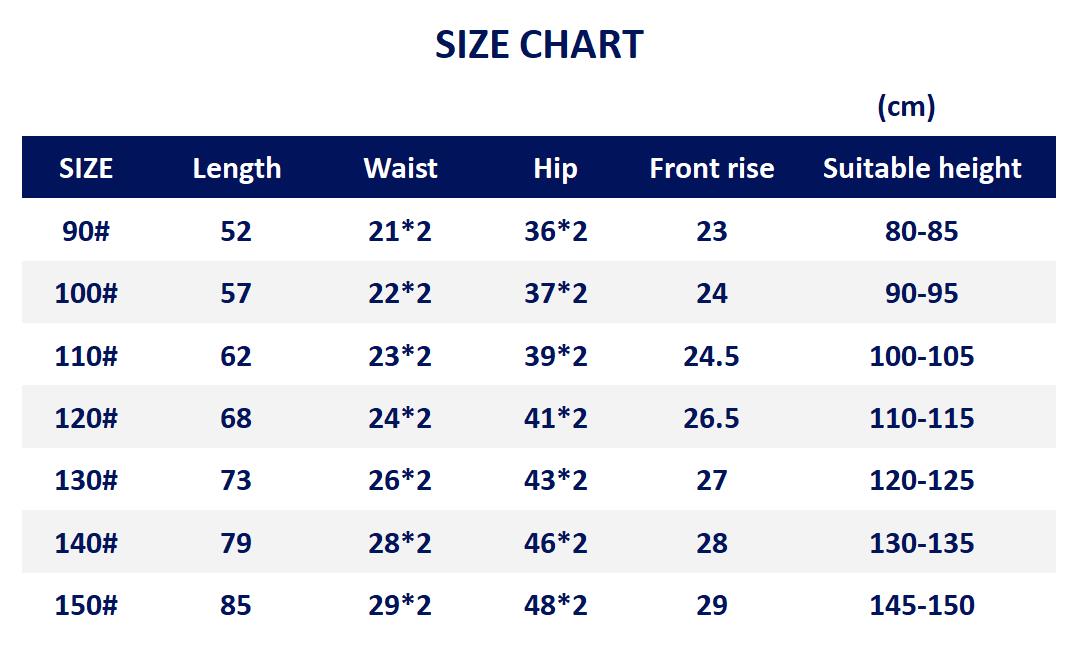This screenshot has width=1084, height=670.
Task: Click the SIZE CHART title
Action: pos(539,45)
